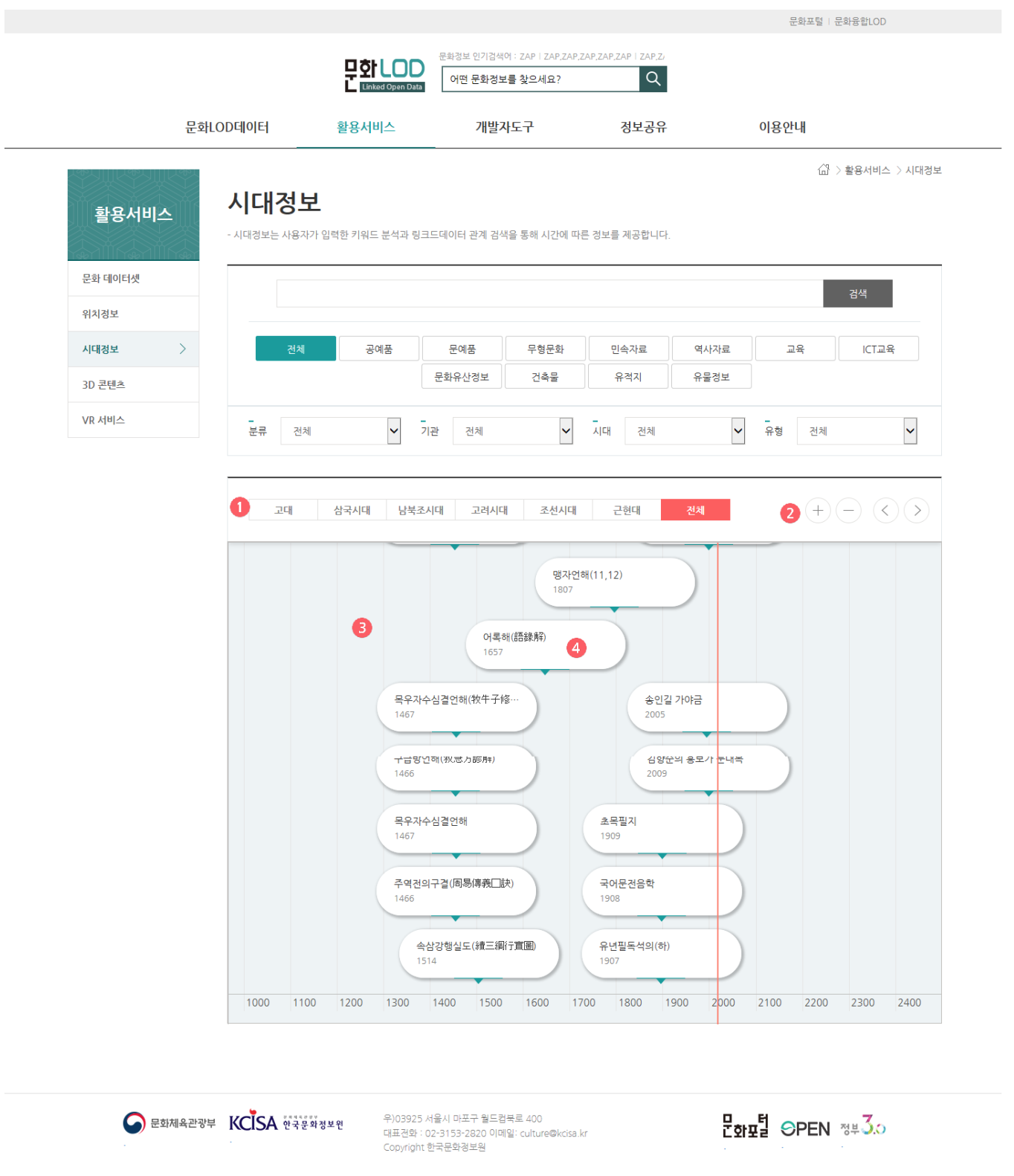Open the 어록해 1657 timeline card
The image size is (1014, 1176).
546,644
